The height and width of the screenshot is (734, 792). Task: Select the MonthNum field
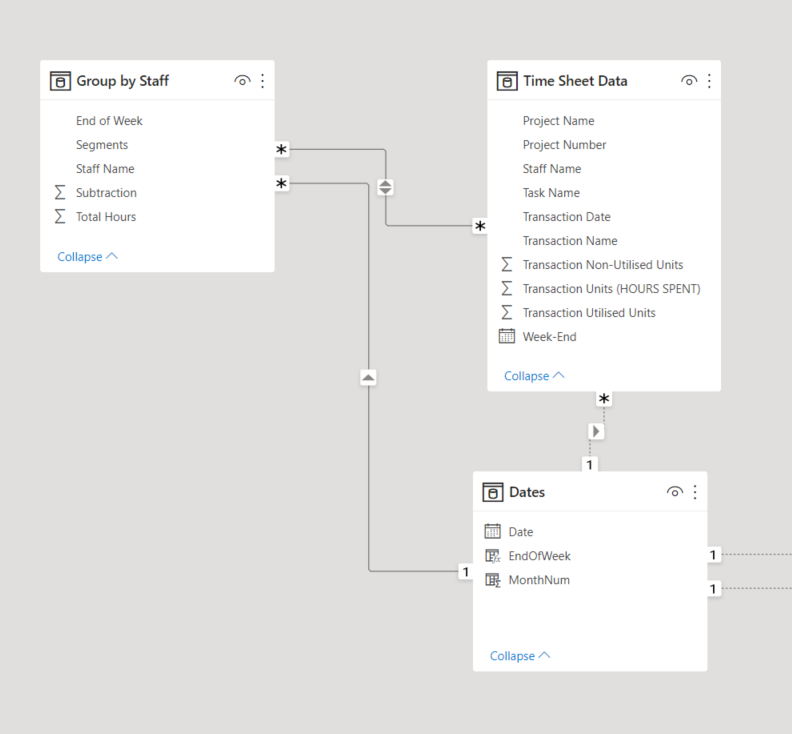coord(539,580)
